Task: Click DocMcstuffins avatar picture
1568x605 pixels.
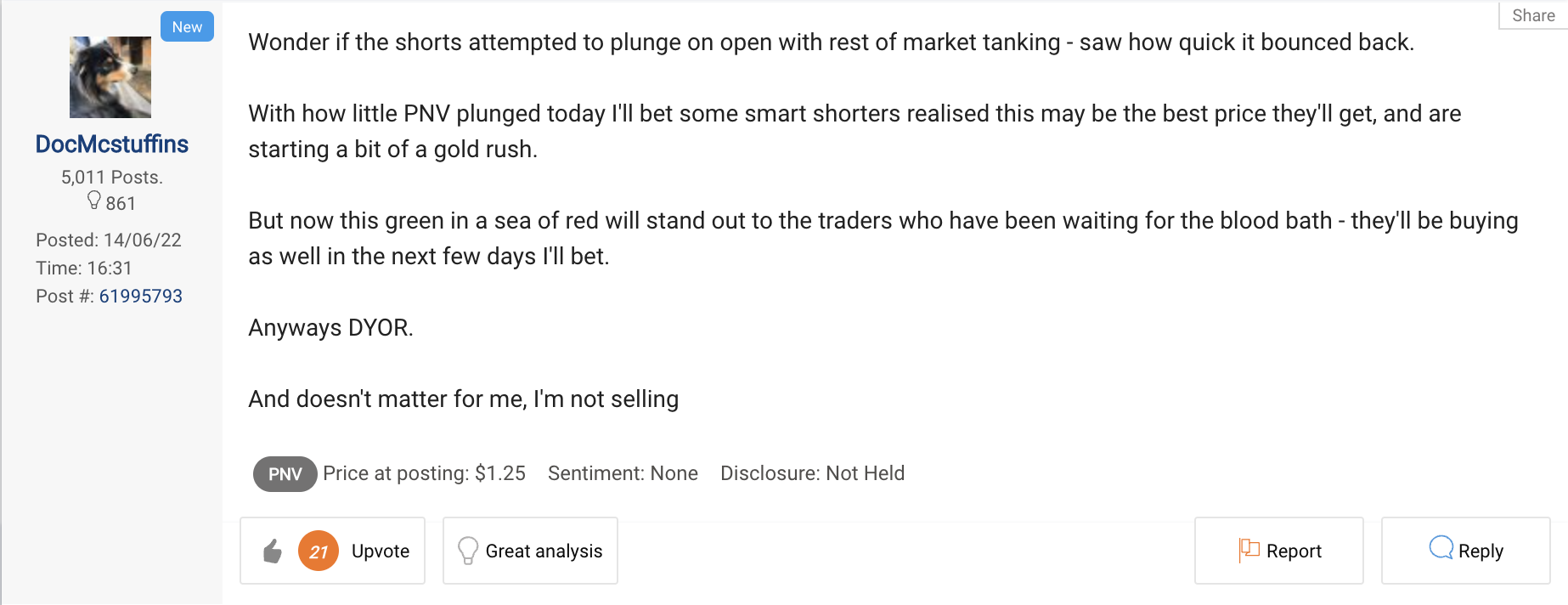Action: coord(110,77)
